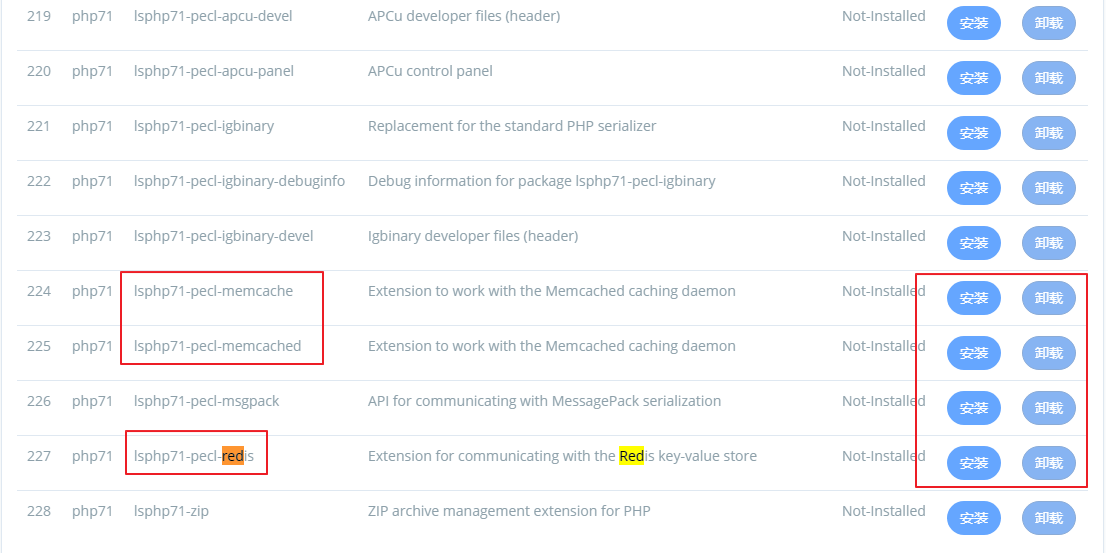Install the lsphp71-pecl-memcache extension

coord(973,298)
